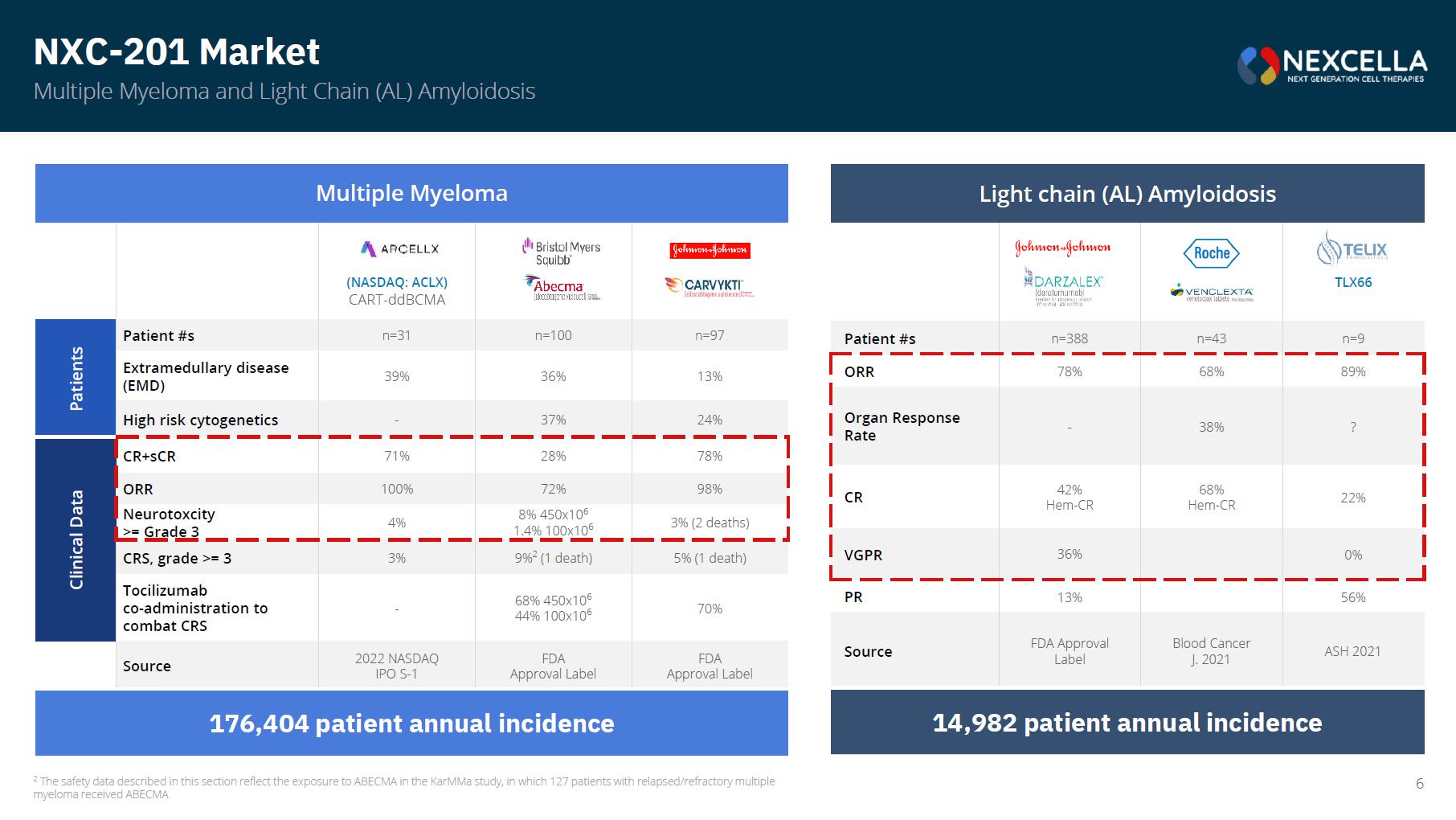Click the Telix company logo
The image size is (1456, 820).
click(1352, 248)
